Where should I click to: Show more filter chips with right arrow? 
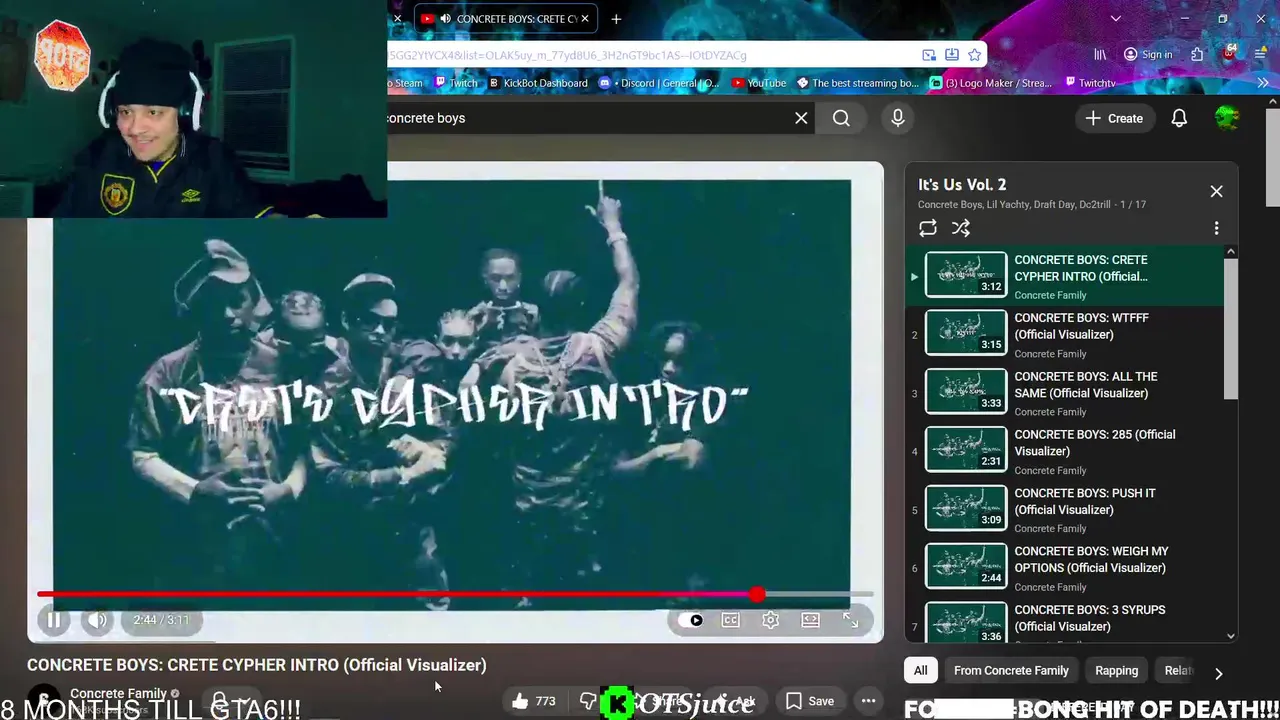1218,673
